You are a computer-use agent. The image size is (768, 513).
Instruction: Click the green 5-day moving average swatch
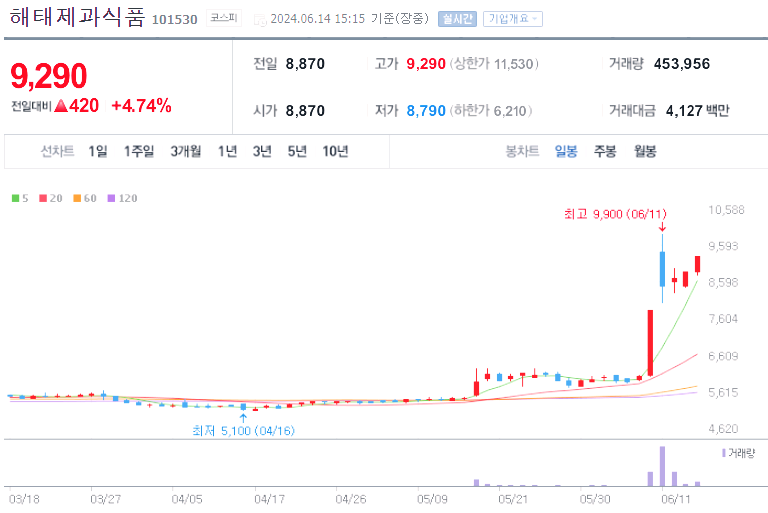(16, 198)
